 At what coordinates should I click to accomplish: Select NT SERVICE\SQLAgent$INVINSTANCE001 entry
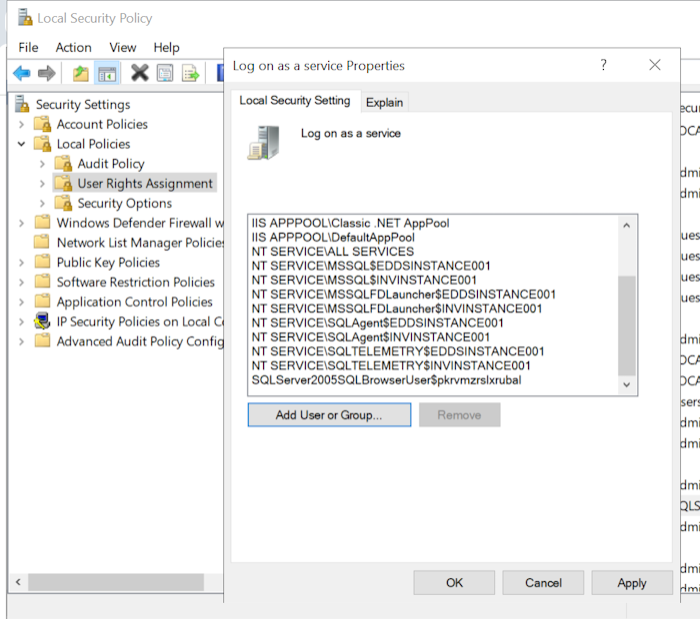tap(371, 337)
